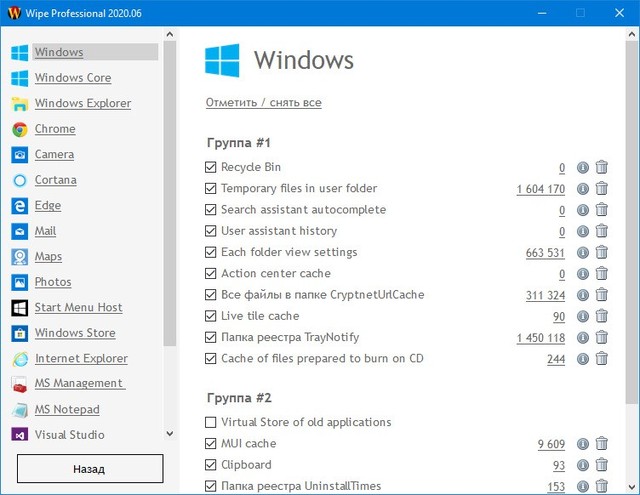Screen dimensions: 640x495
Task: Disable Action center cache checkbox
Action: [210, 274]
